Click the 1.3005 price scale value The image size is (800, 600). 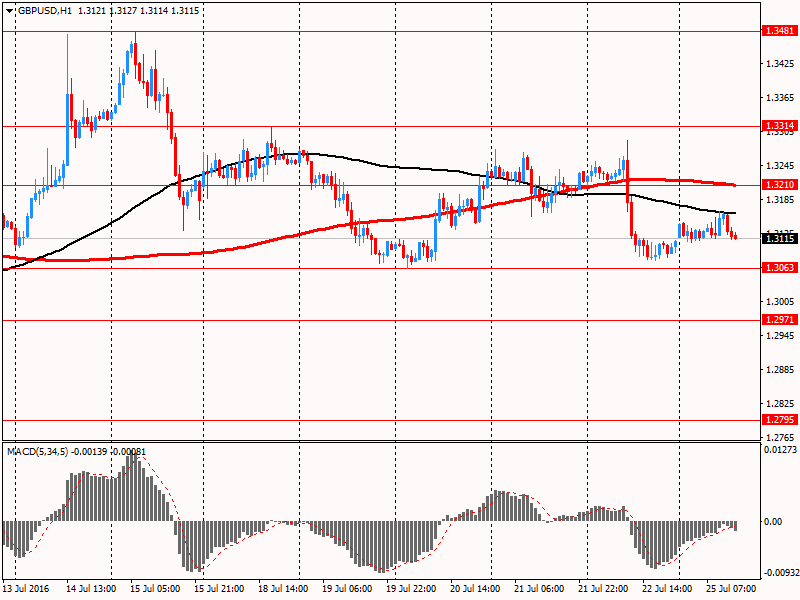click(781, 302)
